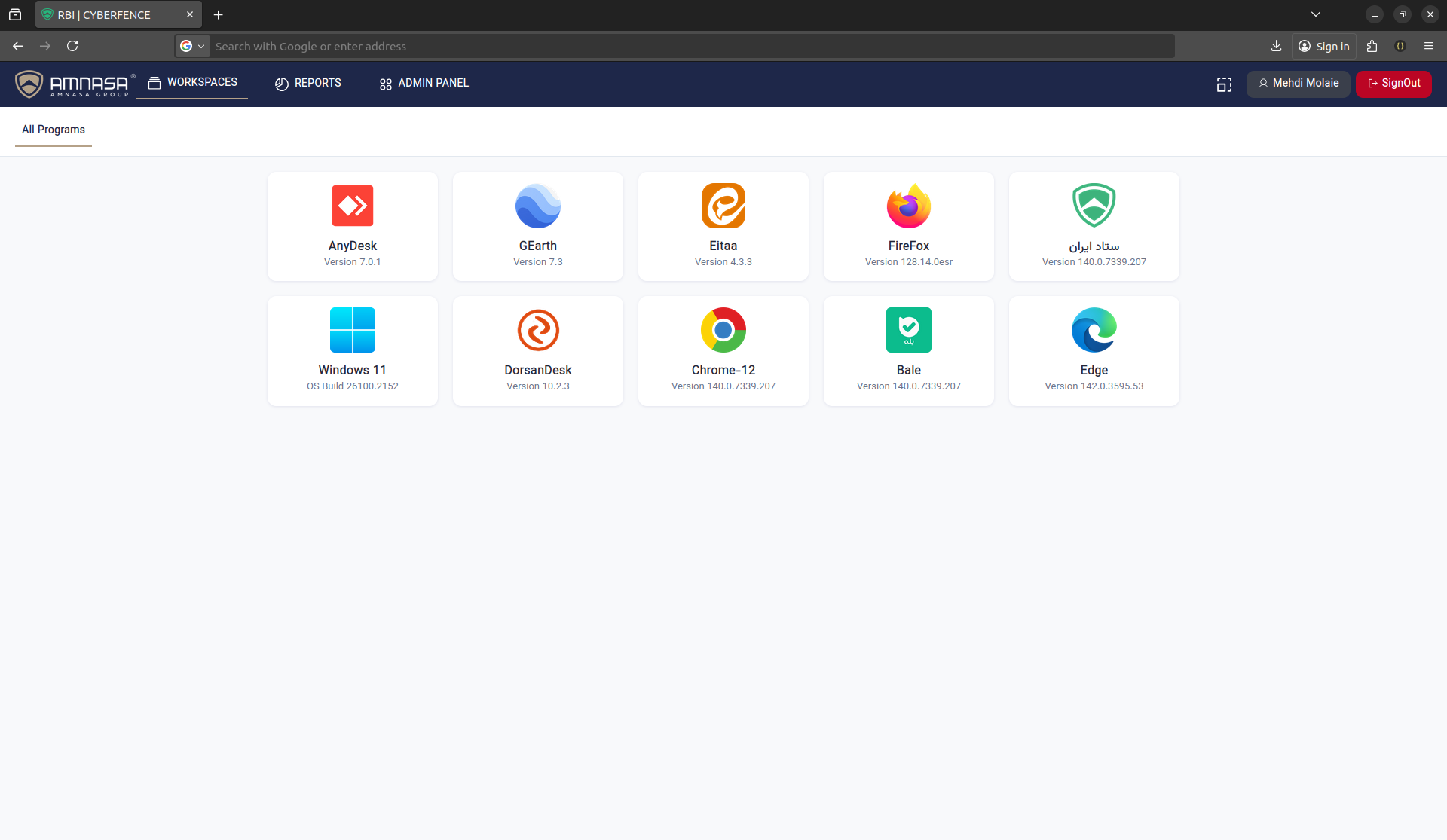Click the Bale name label
This screenshot has width=1447, height=840.
pos(909,370)
